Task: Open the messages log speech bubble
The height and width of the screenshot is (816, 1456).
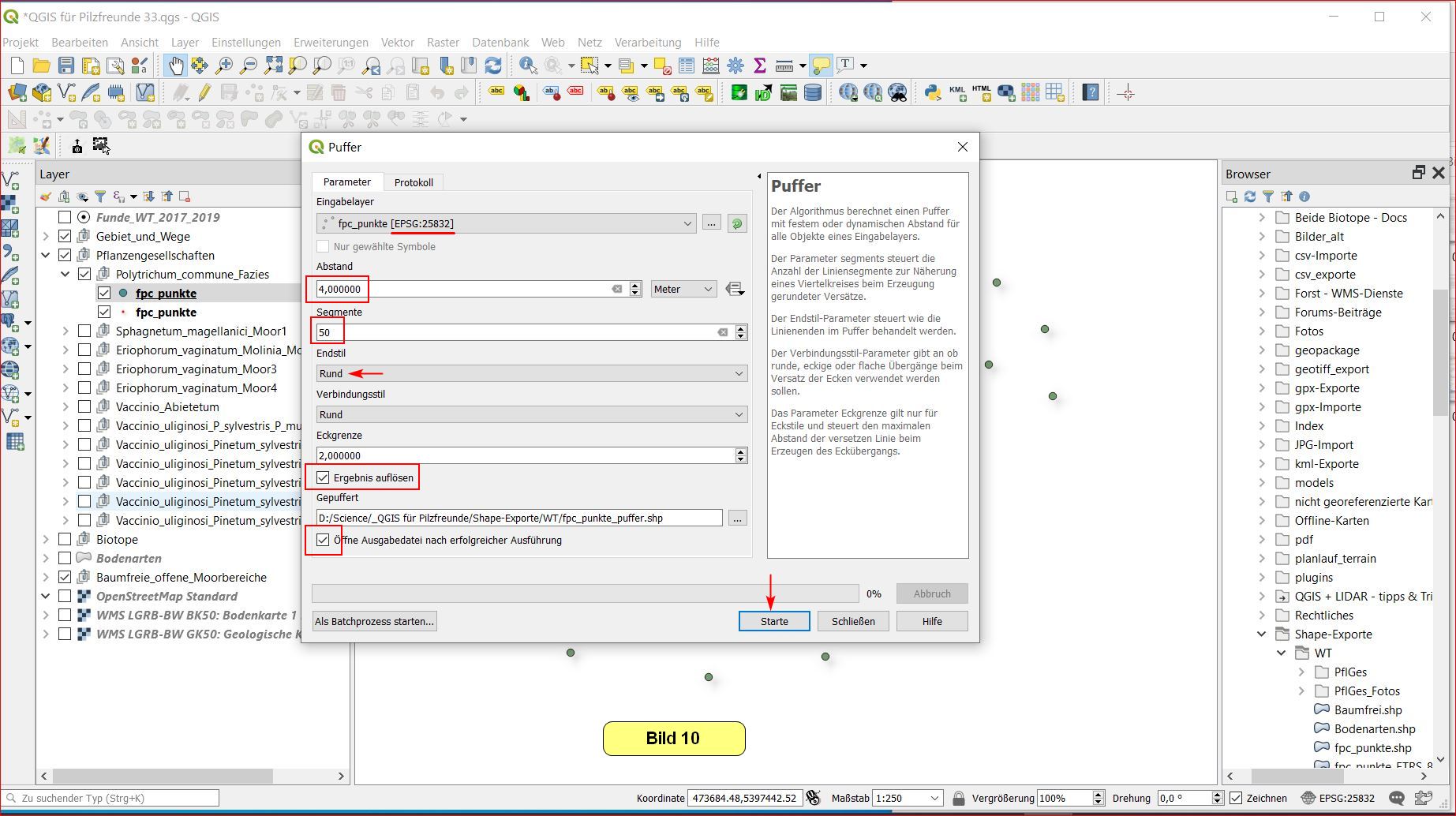Action: click(1396, 798)
